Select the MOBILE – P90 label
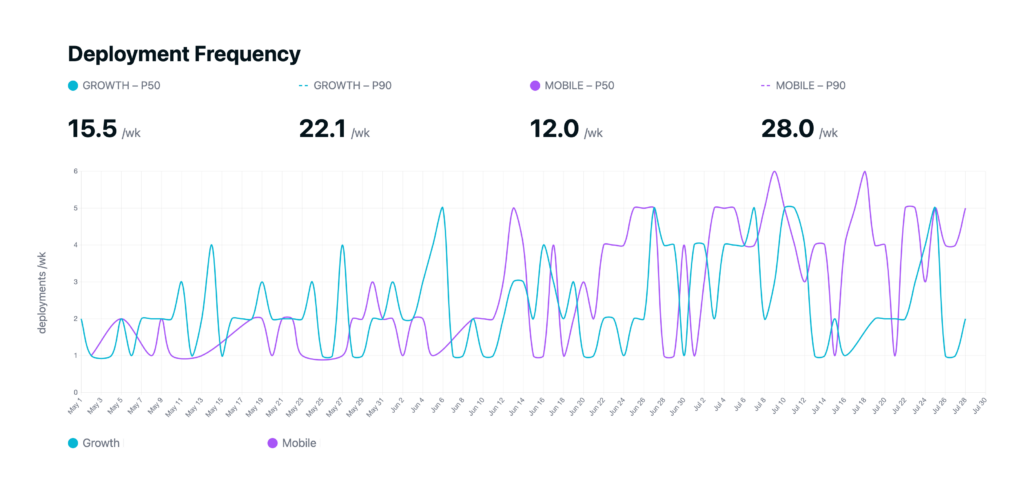This screenshot has width=1024, height=491. point(811,86)
